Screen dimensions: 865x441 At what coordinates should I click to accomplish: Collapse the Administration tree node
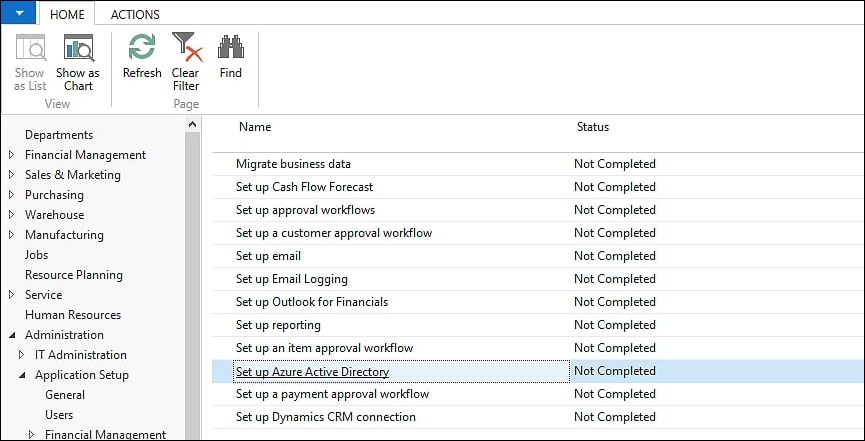pos(12,335)
